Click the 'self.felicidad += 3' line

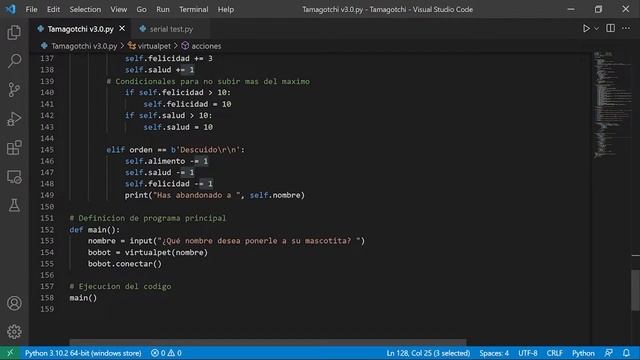[169, 58]
